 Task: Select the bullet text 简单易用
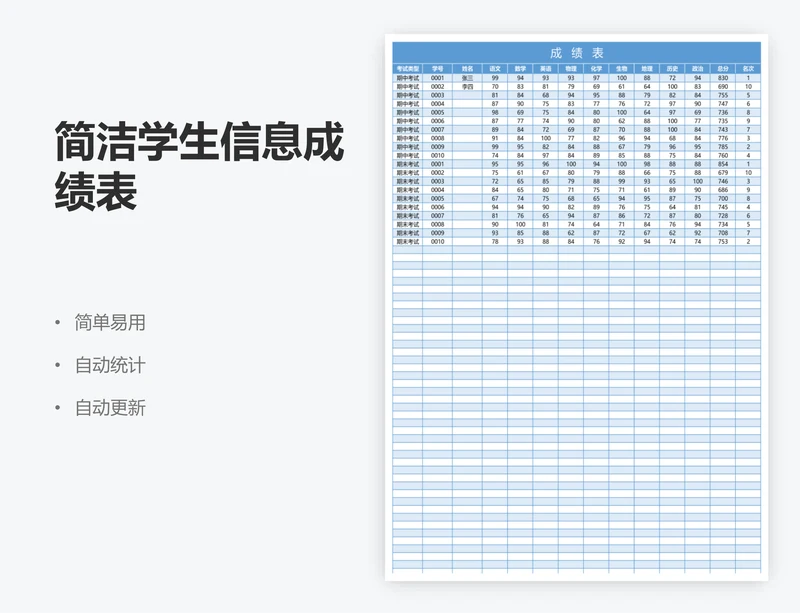coord(110,323)
